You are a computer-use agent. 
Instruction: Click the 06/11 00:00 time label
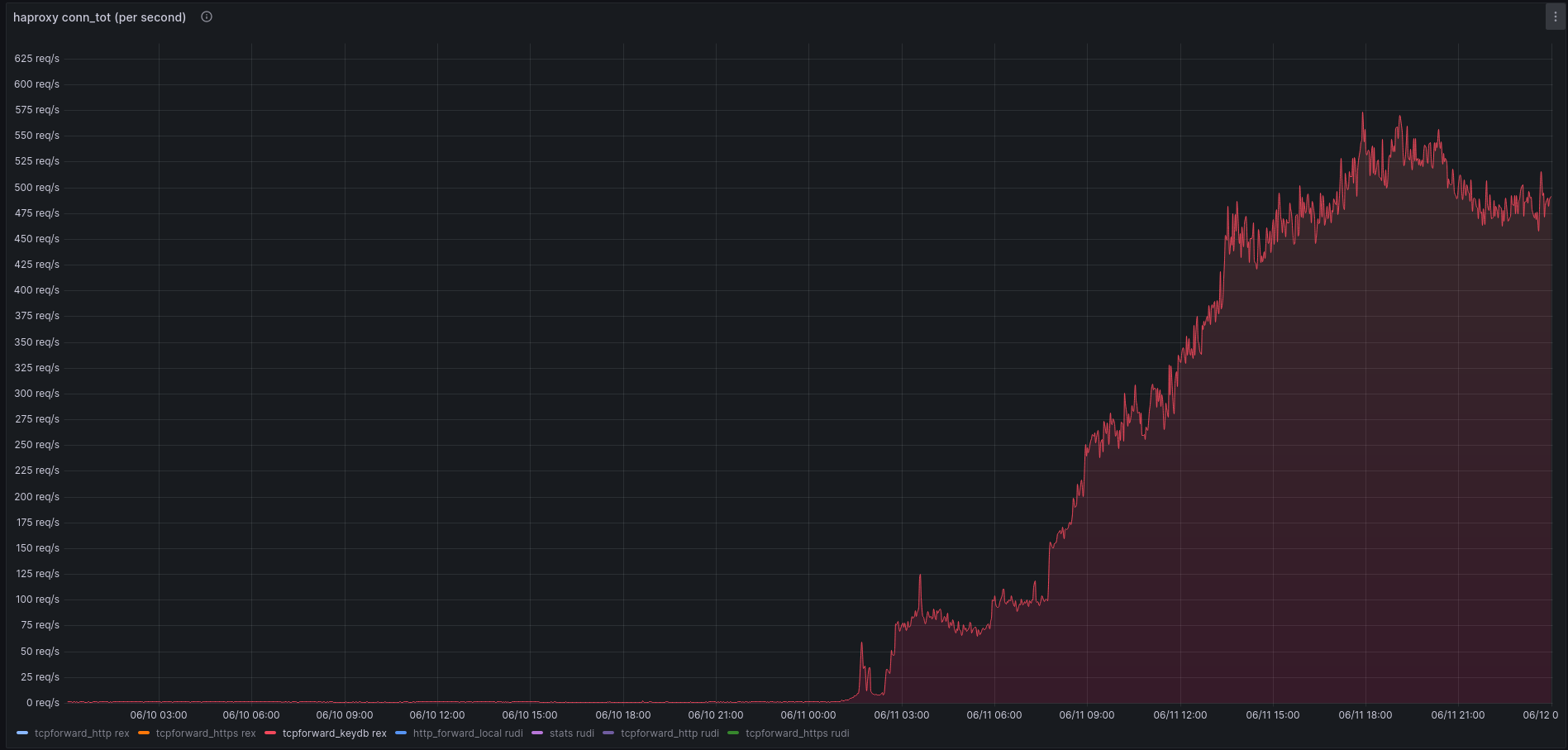click(808, 715)
